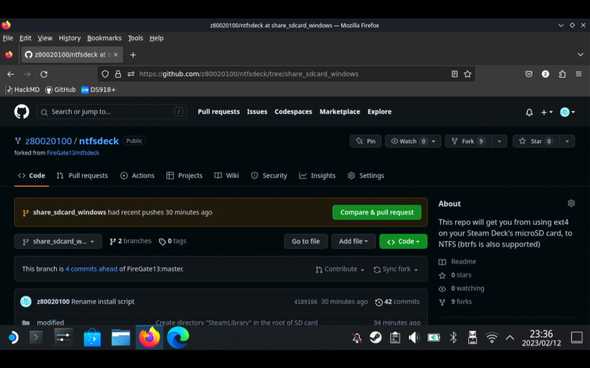Select the Projects tab

pyautogui.click(x=184, y=176)
